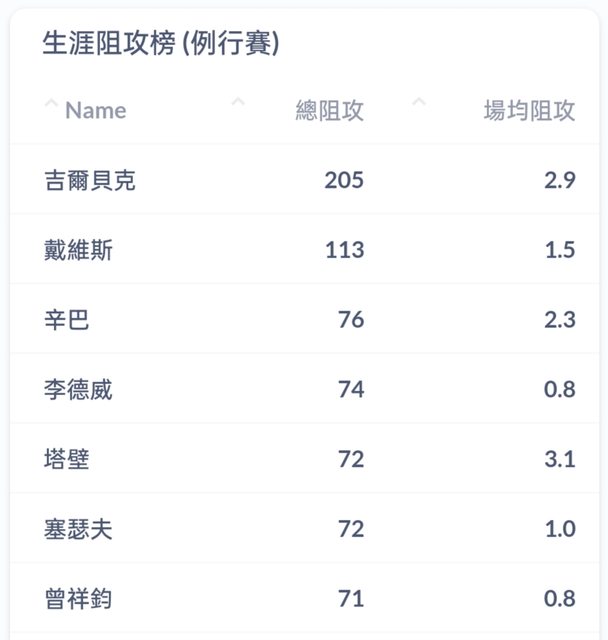Select player 辛巴 row name
This screenshot has width=608, height=640.
[x=67, y=320]
